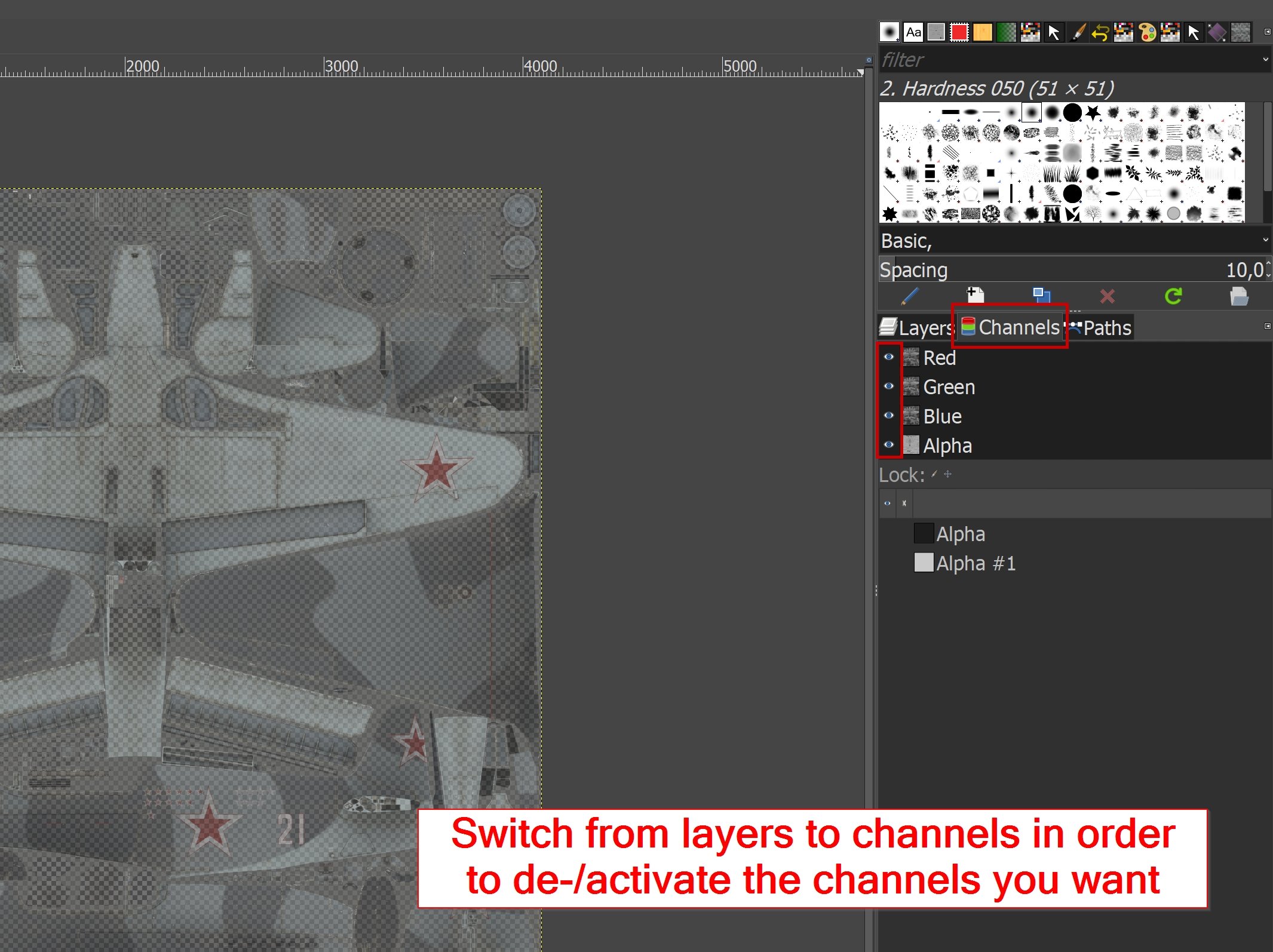Duplicate the selected brush with the blue squares icon

(1041, 296)
